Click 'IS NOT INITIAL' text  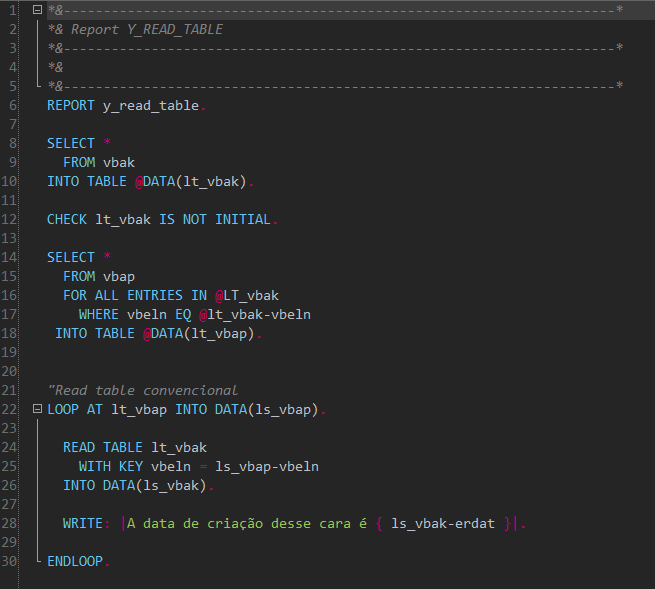pos(215,219)
